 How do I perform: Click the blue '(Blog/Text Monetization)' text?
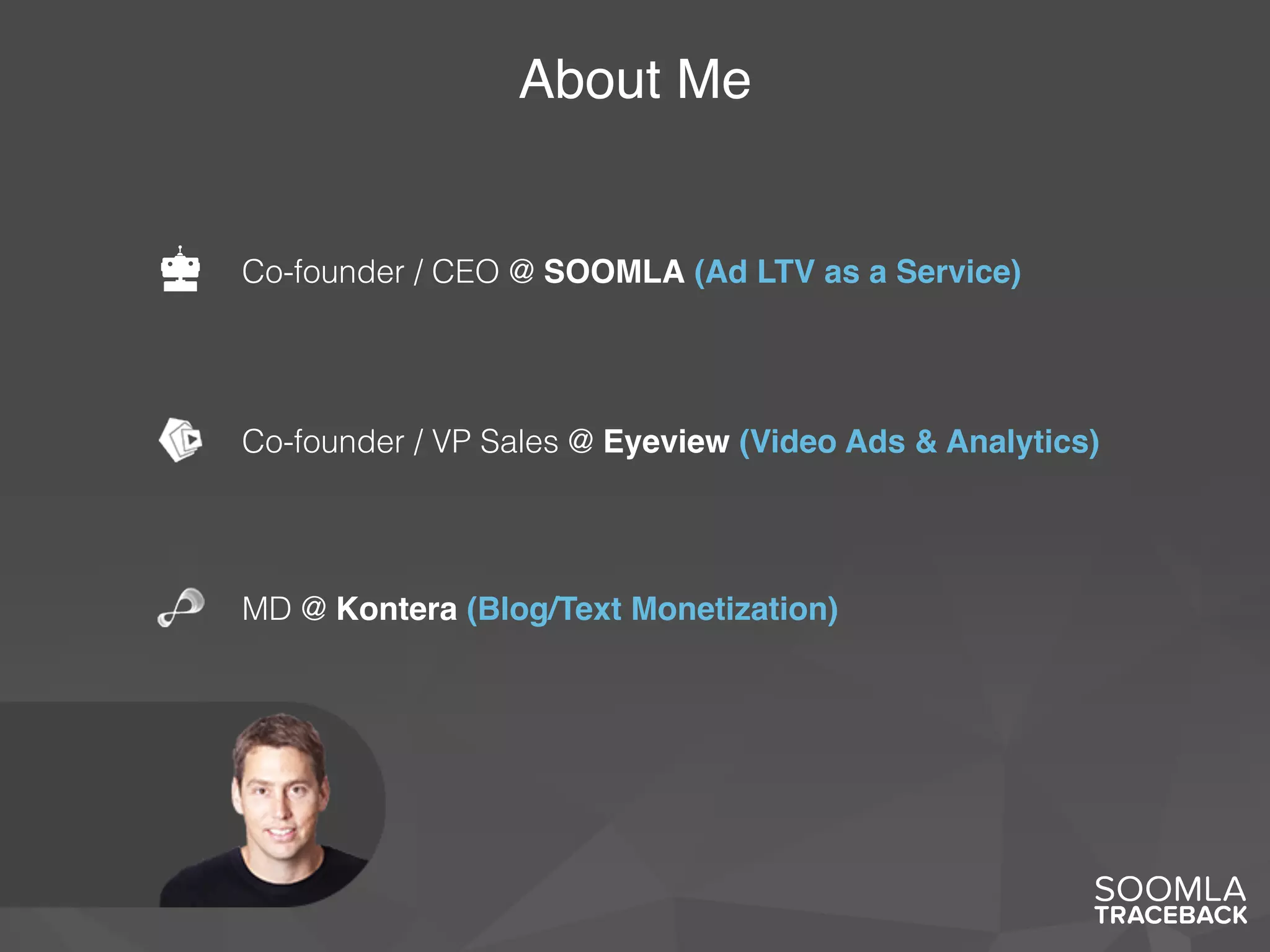point(652,609)
